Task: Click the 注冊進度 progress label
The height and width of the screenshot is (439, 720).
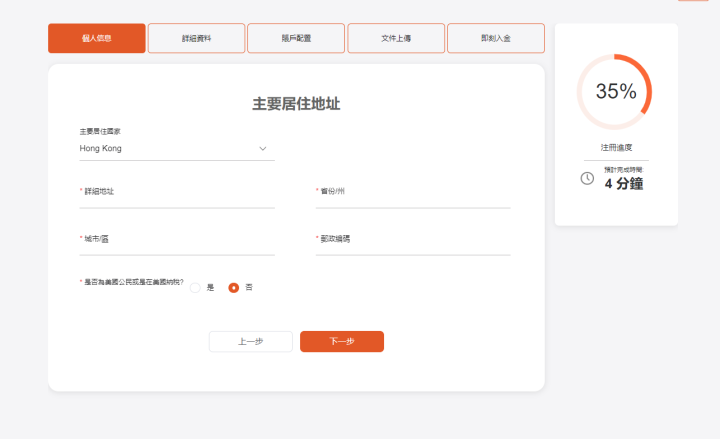Action: 616,147
